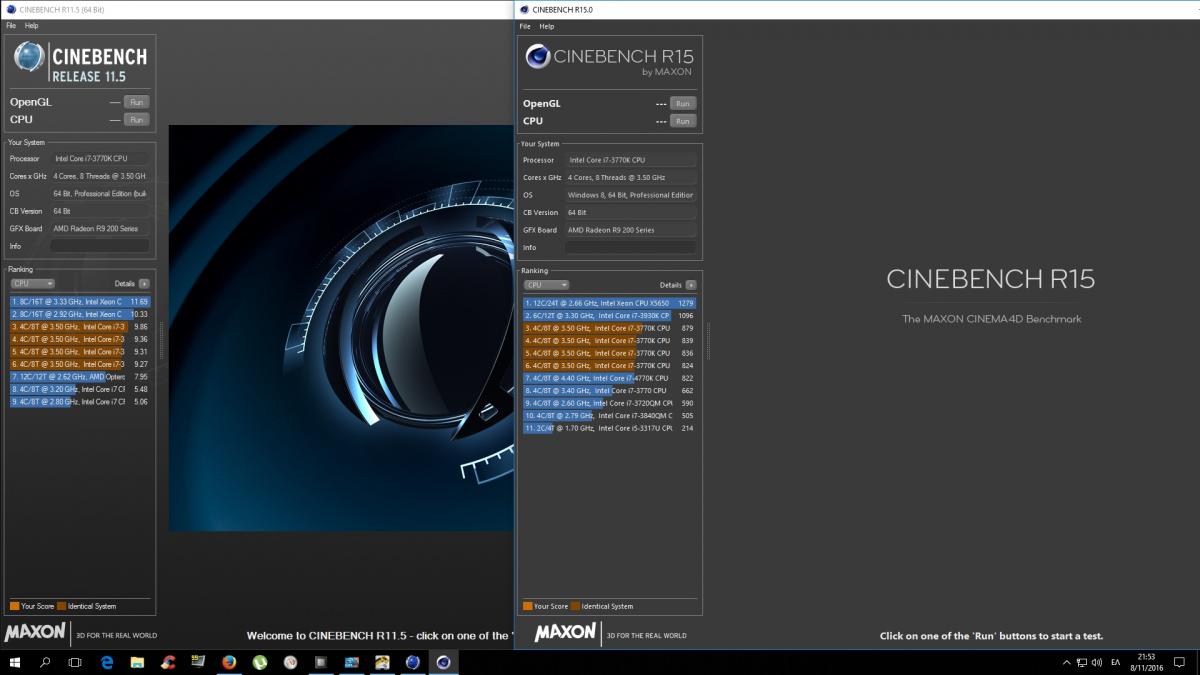Open the CPU ranking dropdown in R11.5

pos(32,284)
